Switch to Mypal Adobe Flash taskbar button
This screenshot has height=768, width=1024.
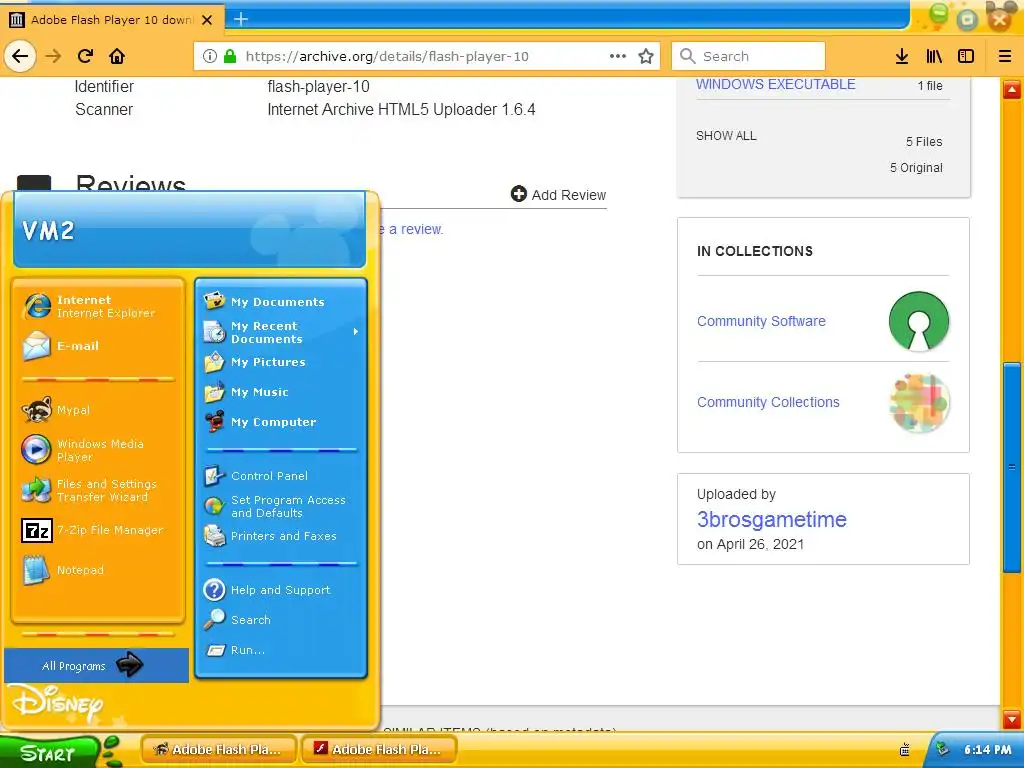219,750
